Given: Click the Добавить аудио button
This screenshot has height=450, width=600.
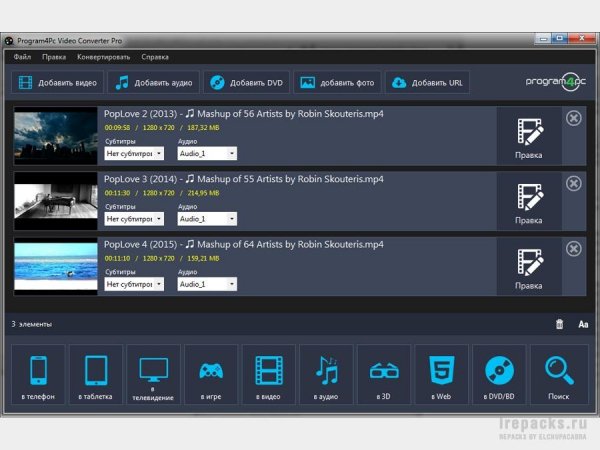Looking at the screenshot, I should (x=153, y=82).
